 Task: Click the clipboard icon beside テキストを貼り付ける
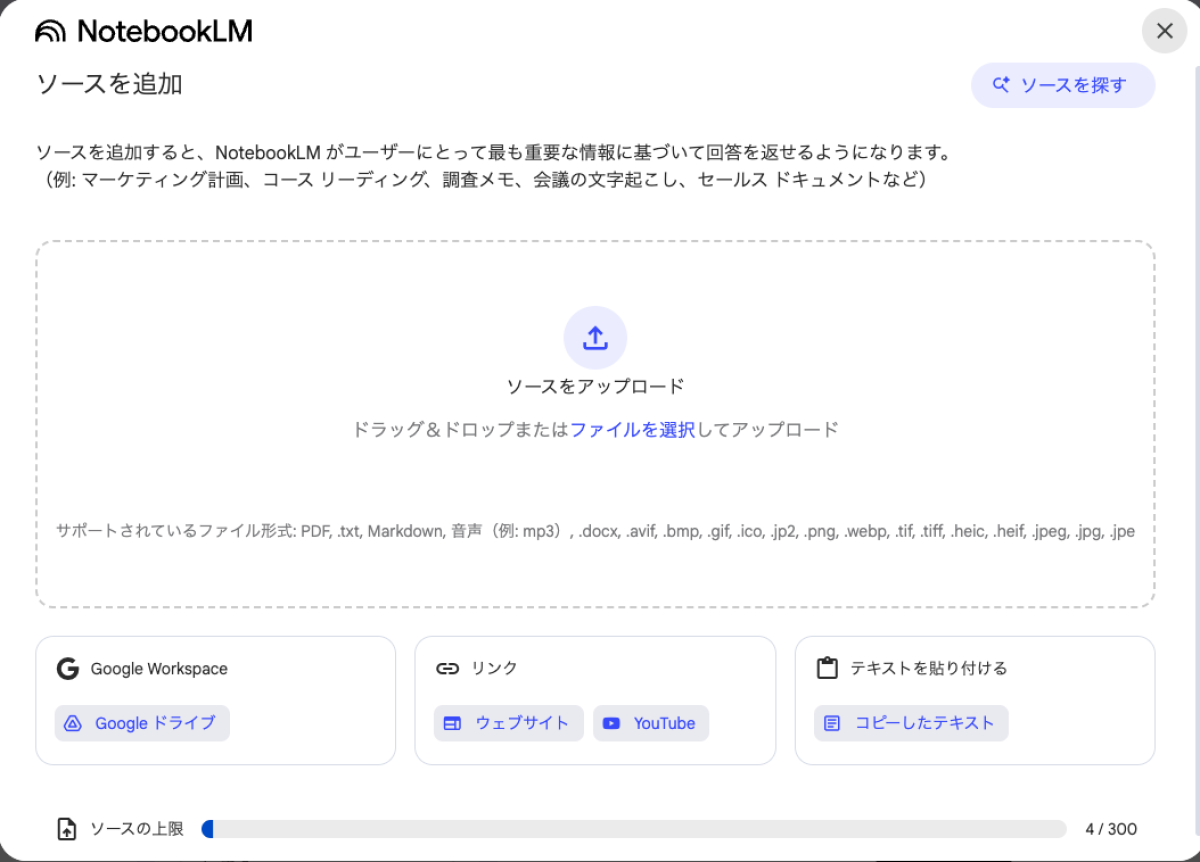(827, 669)
